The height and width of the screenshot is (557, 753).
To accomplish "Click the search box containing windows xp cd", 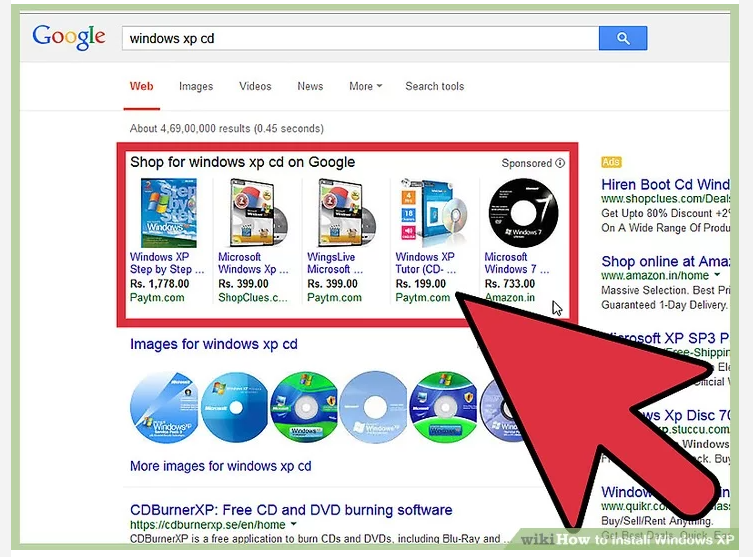I will [360, 38].
